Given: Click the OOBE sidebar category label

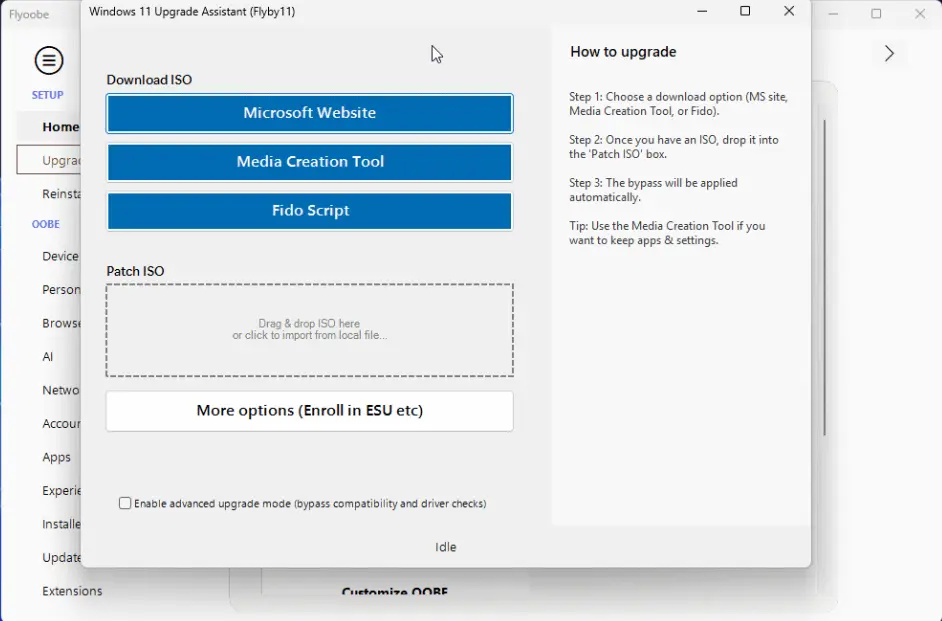Looking at the screenshot, I should pos(46,224).
